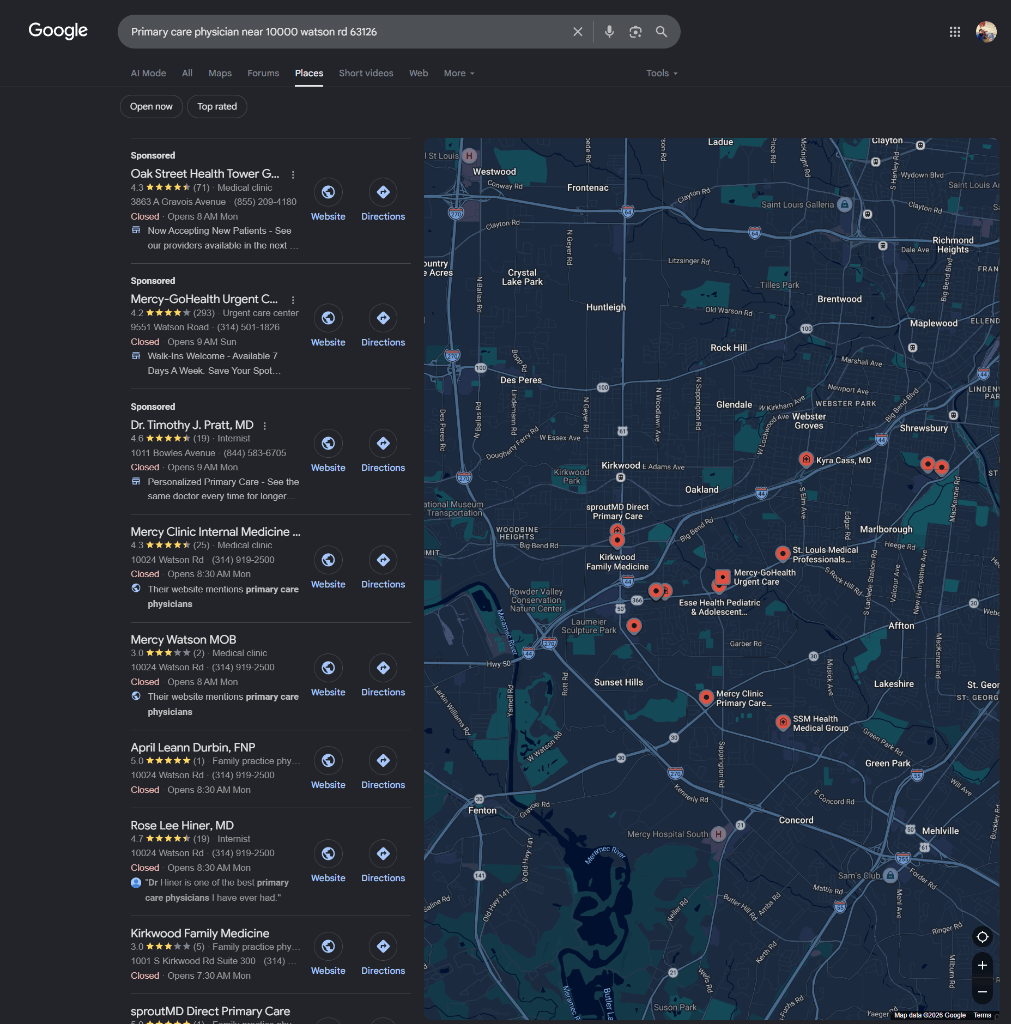The height and width of the screenshot is (1024, 1011).
Task: Open Website icon for Dr. Timothy J. Pratt
Action: coord(328,443)
